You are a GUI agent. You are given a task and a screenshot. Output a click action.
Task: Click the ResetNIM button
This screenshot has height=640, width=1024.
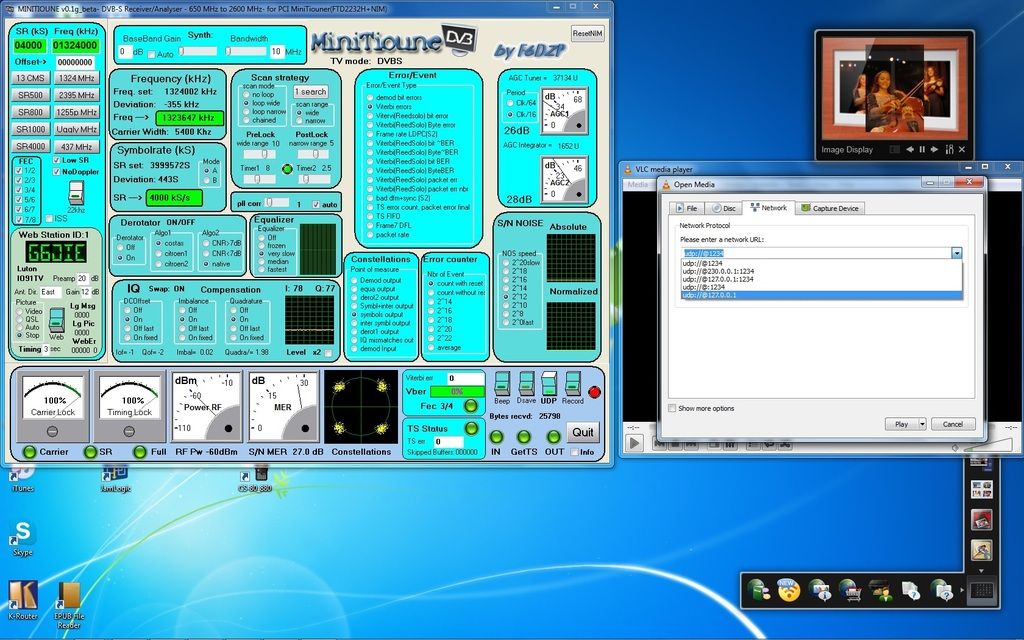(587, 33)
